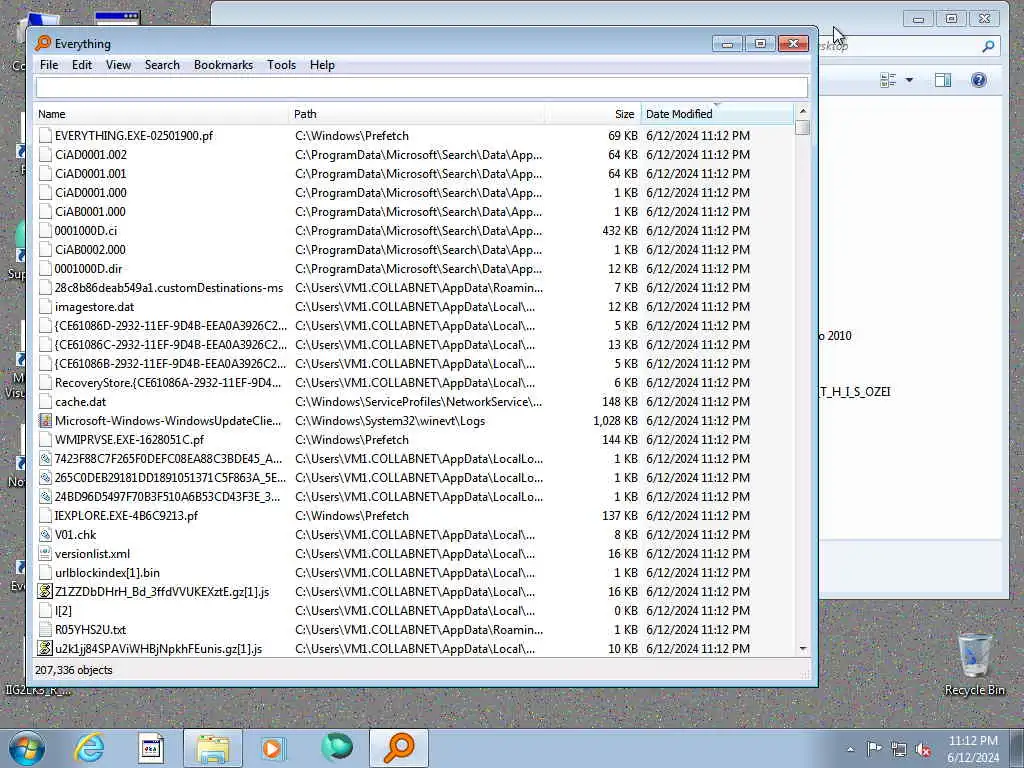Open the Bookmarks menu
The height and width of the screenshot is (768, 1024).
coord(223,65)
